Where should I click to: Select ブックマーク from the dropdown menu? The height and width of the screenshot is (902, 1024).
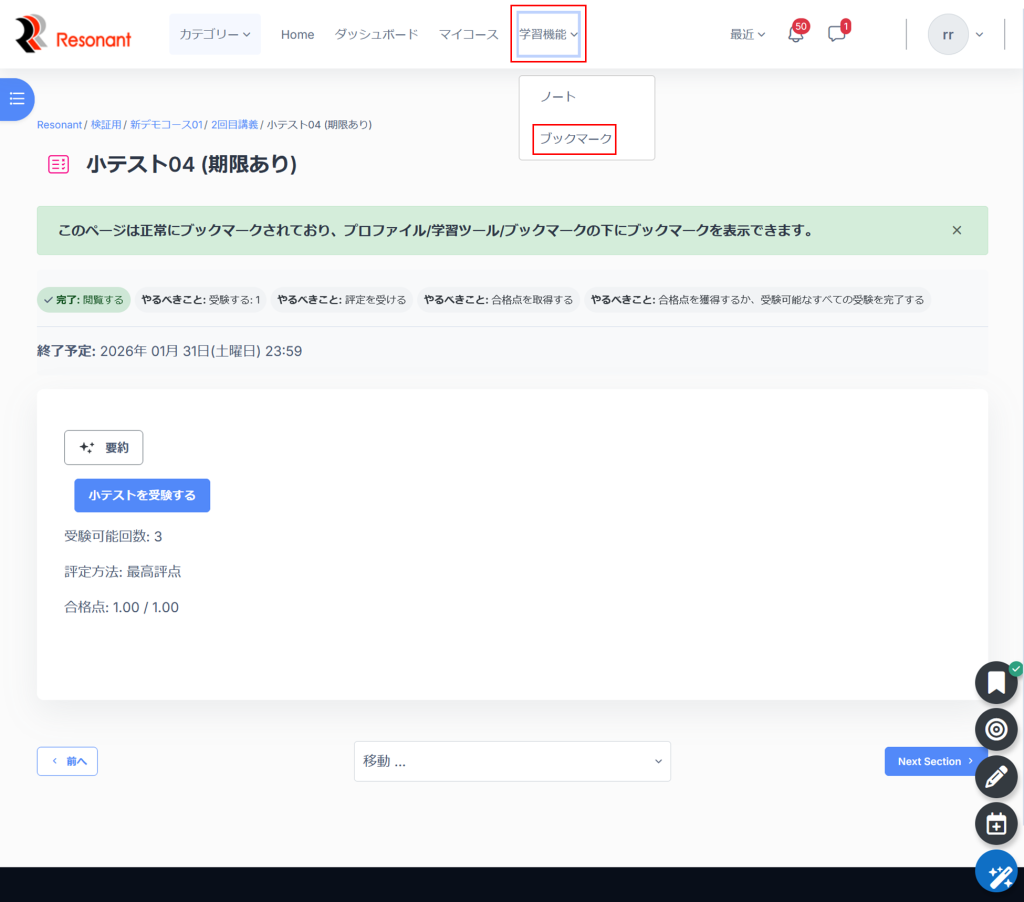click(575, 139)
